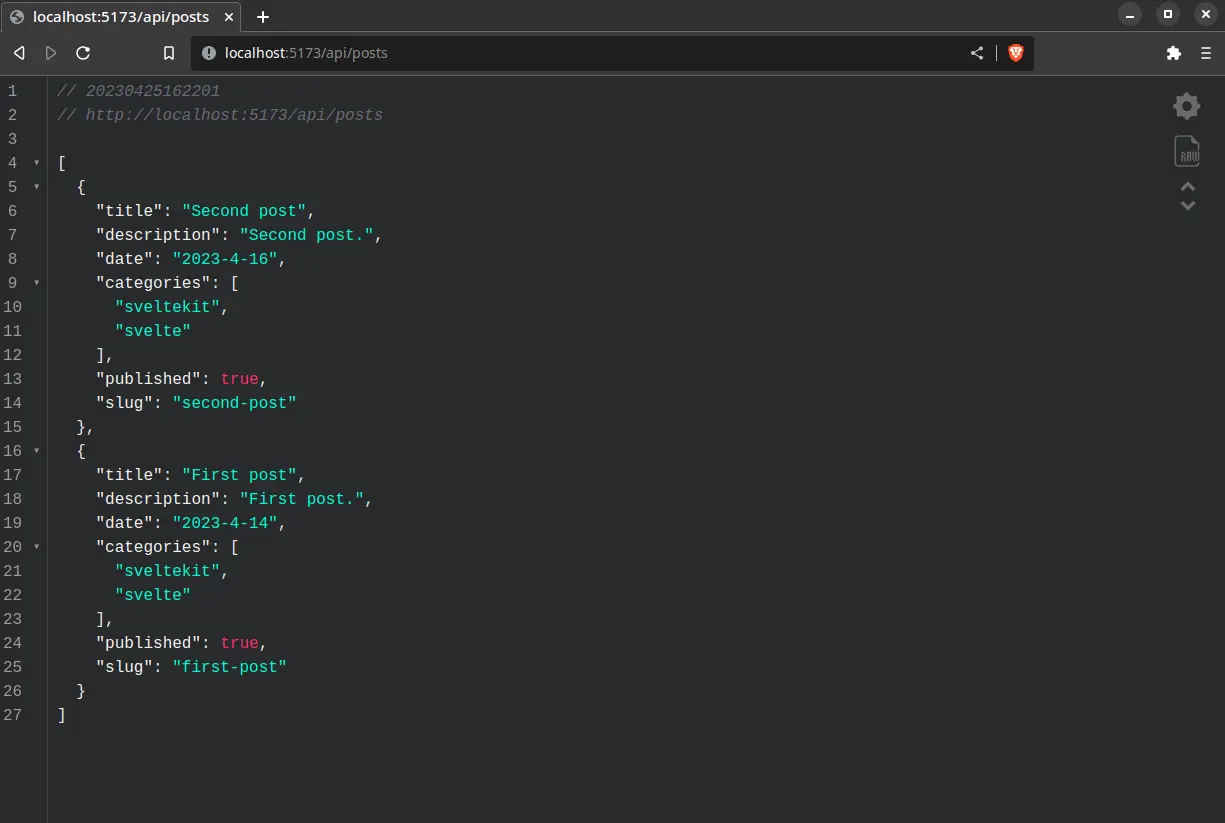Collapse the root array on line 4
The image size is (1225, 823).
37,163
